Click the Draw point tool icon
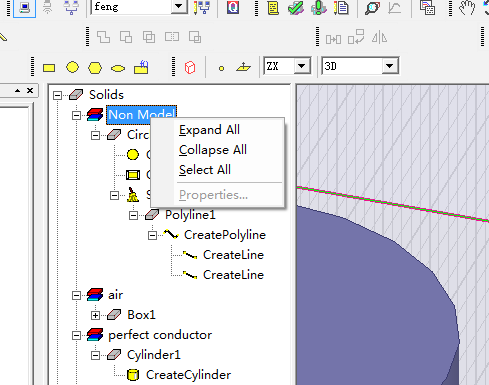This screenshot has width=489, height=385. click(x=221, y=69)
